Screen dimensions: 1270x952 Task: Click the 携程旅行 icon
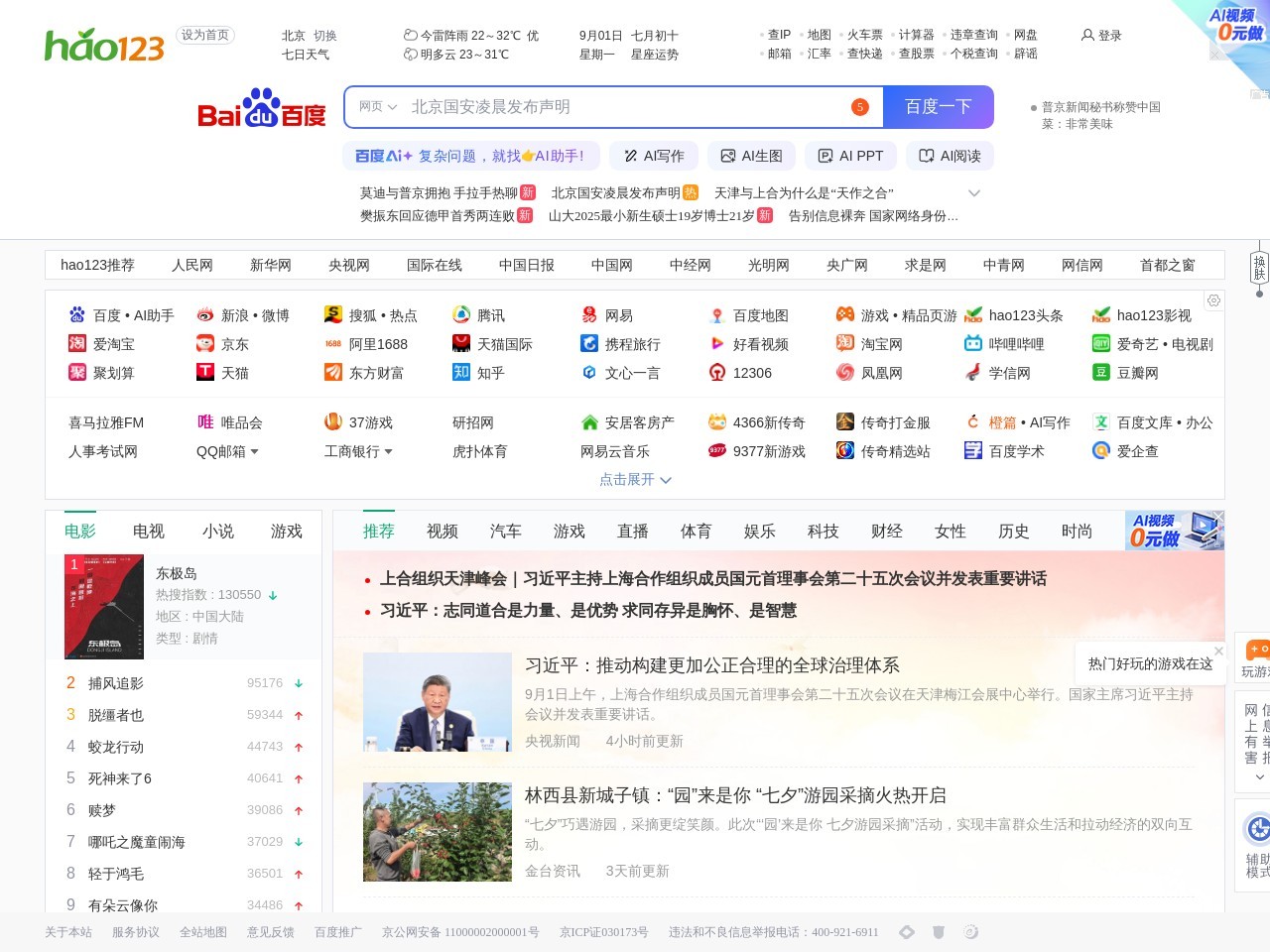(589, 343)
